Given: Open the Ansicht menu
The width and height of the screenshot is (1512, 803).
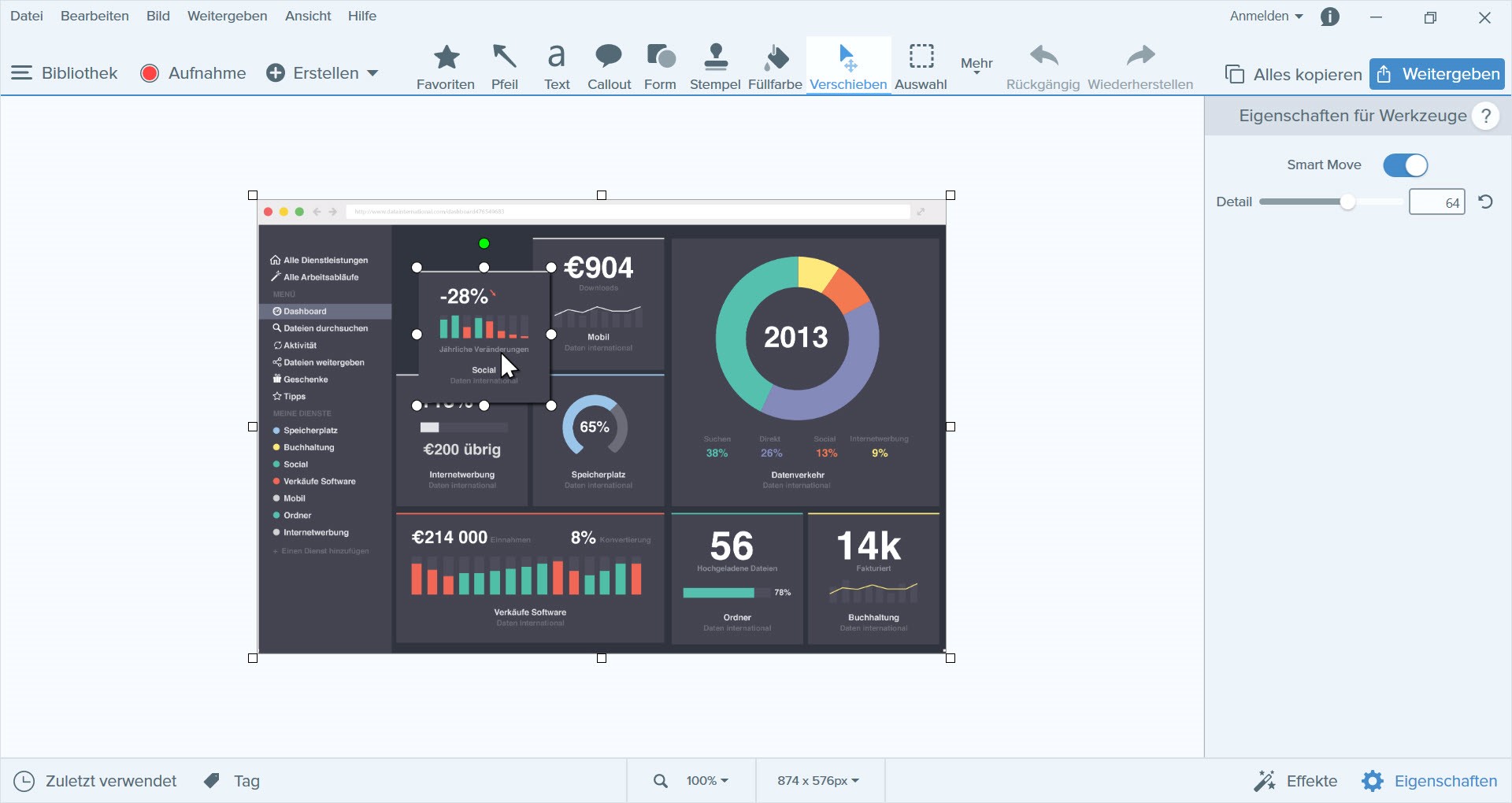Looking at the screenshot, I should tap(308, 16).
